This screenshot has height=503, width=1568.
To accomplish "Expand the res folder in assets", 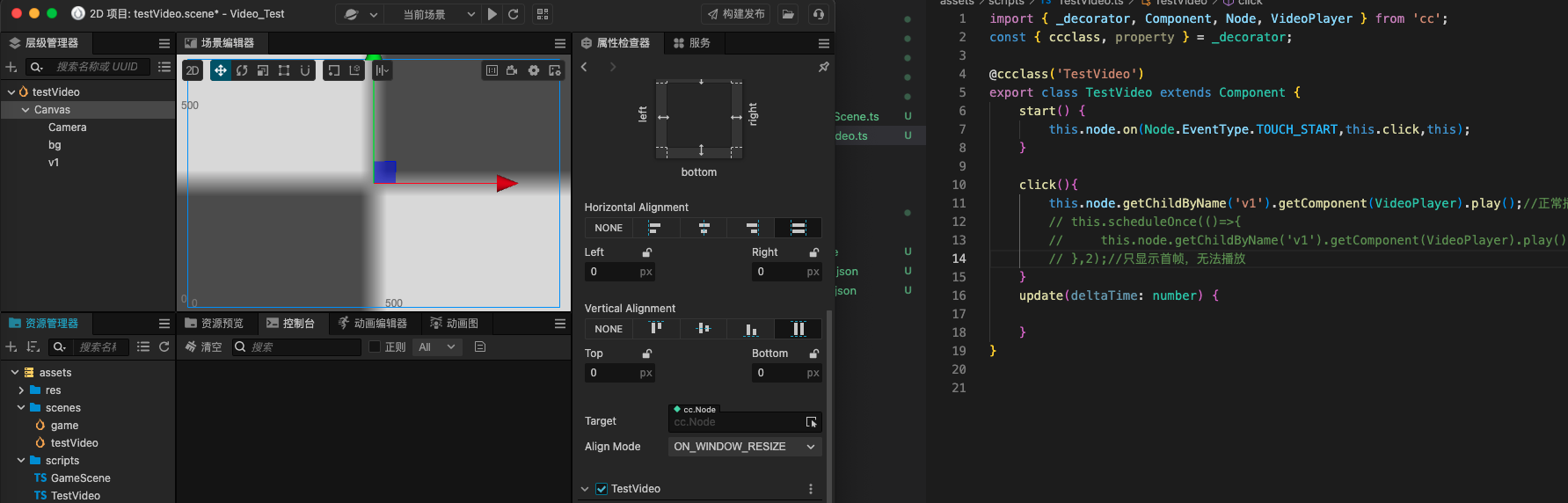I will (21, 390).
